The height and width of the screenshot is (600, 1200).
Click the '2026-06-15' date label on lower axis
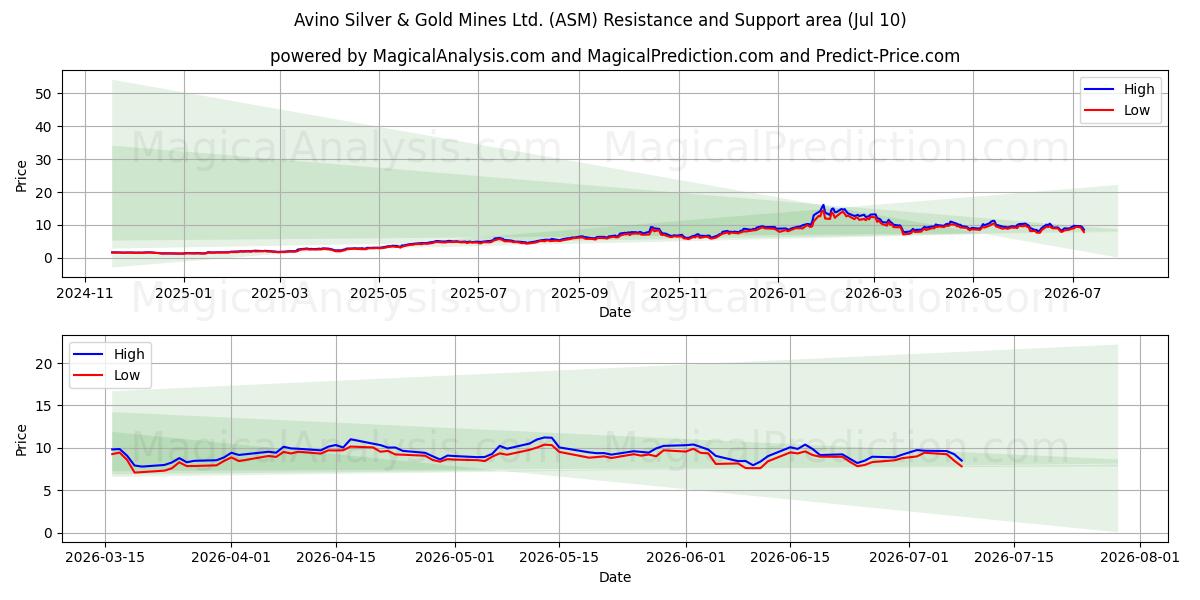tap(790, 558)
